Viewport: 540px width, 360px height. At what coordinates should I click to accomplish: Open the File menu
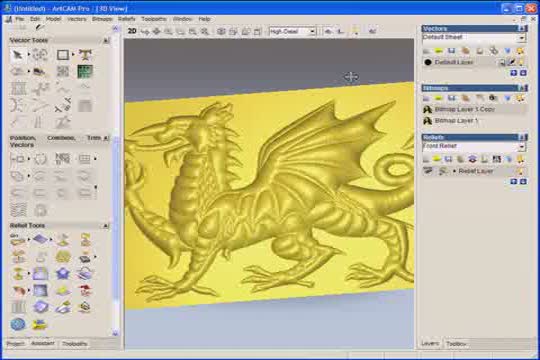coord(20,19)
